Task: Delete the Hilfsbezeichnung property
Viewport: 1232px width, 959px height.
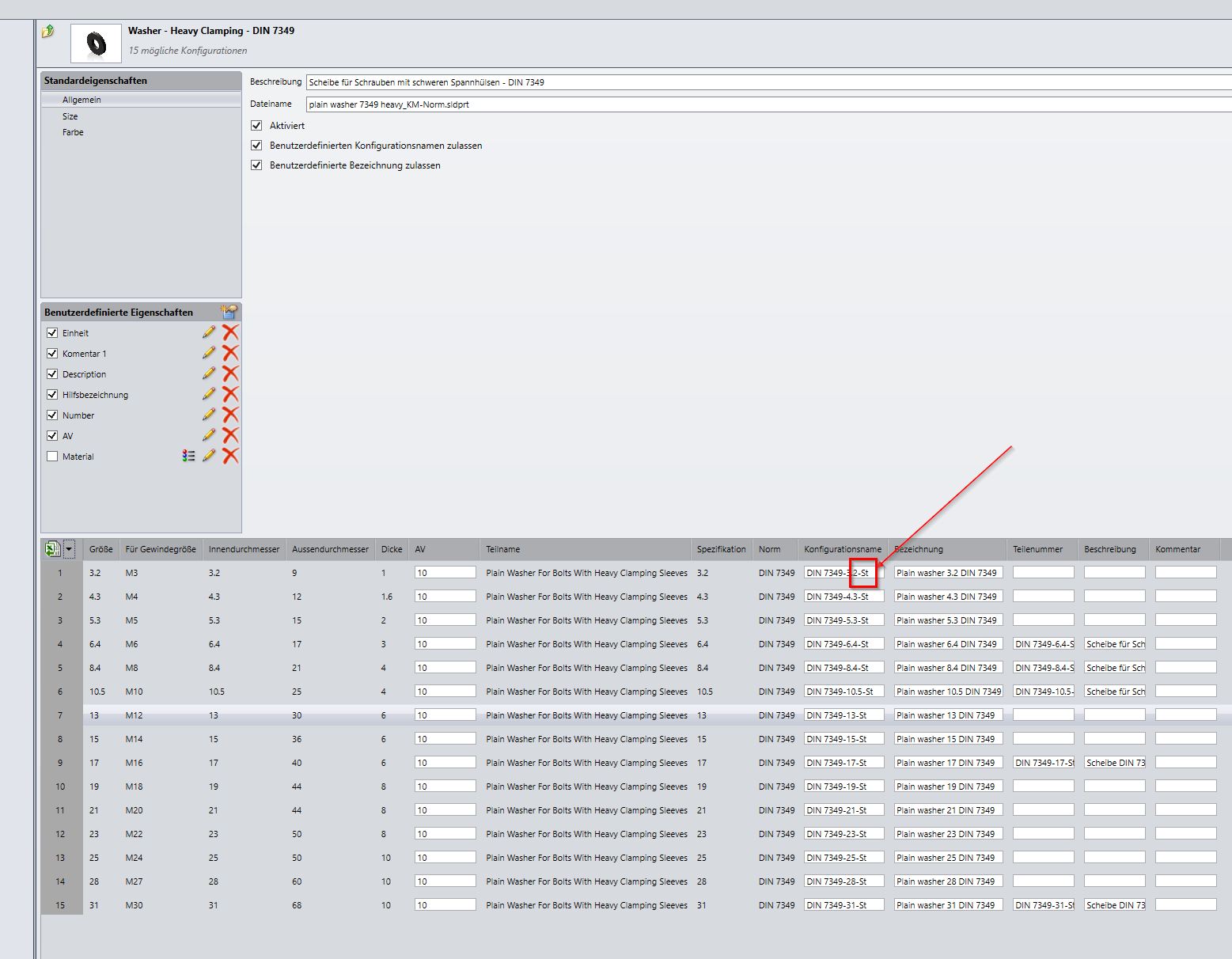Action: [x=230, y=394]
